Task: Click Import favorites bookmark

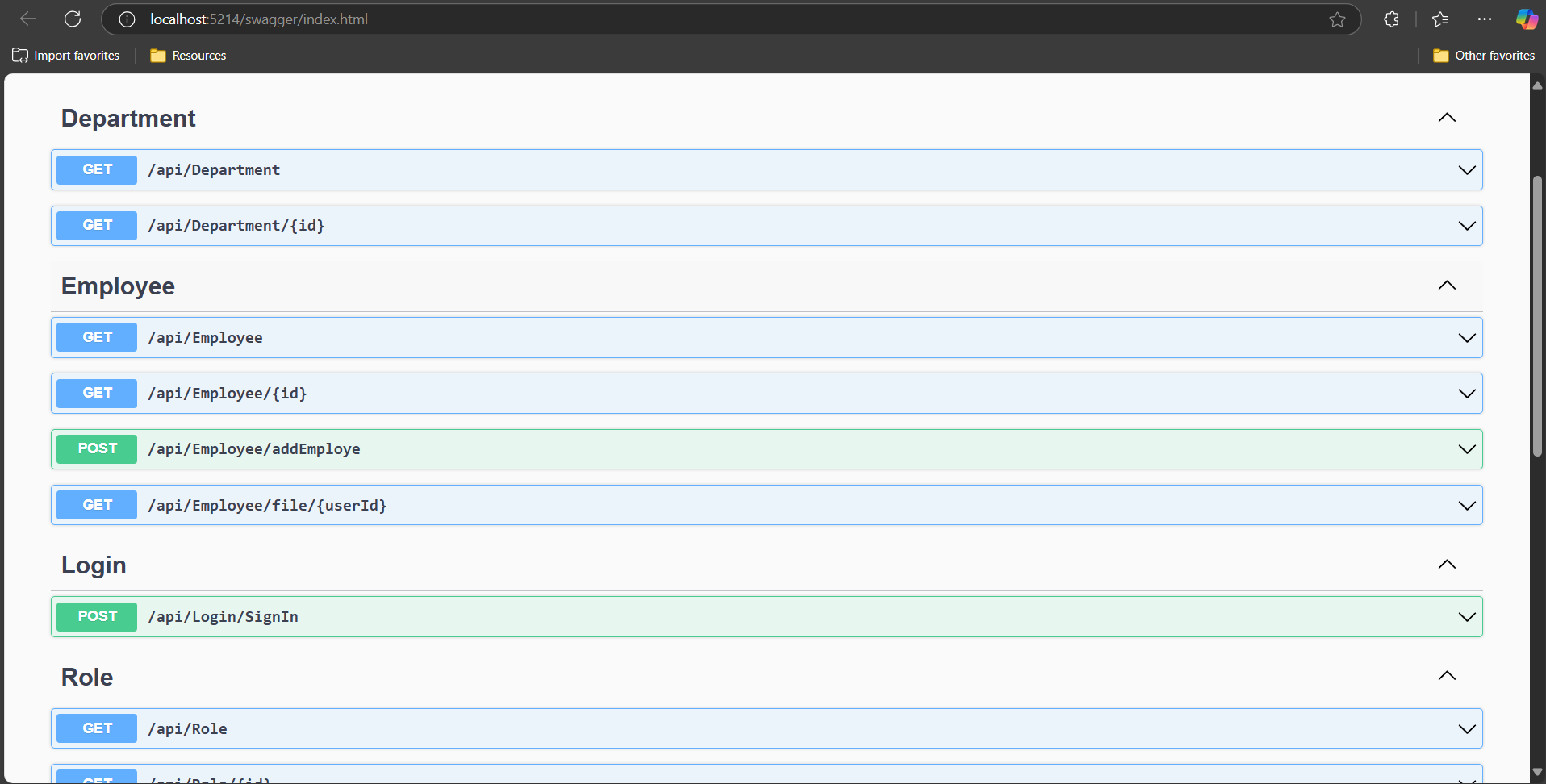Action: click(65, 56)
